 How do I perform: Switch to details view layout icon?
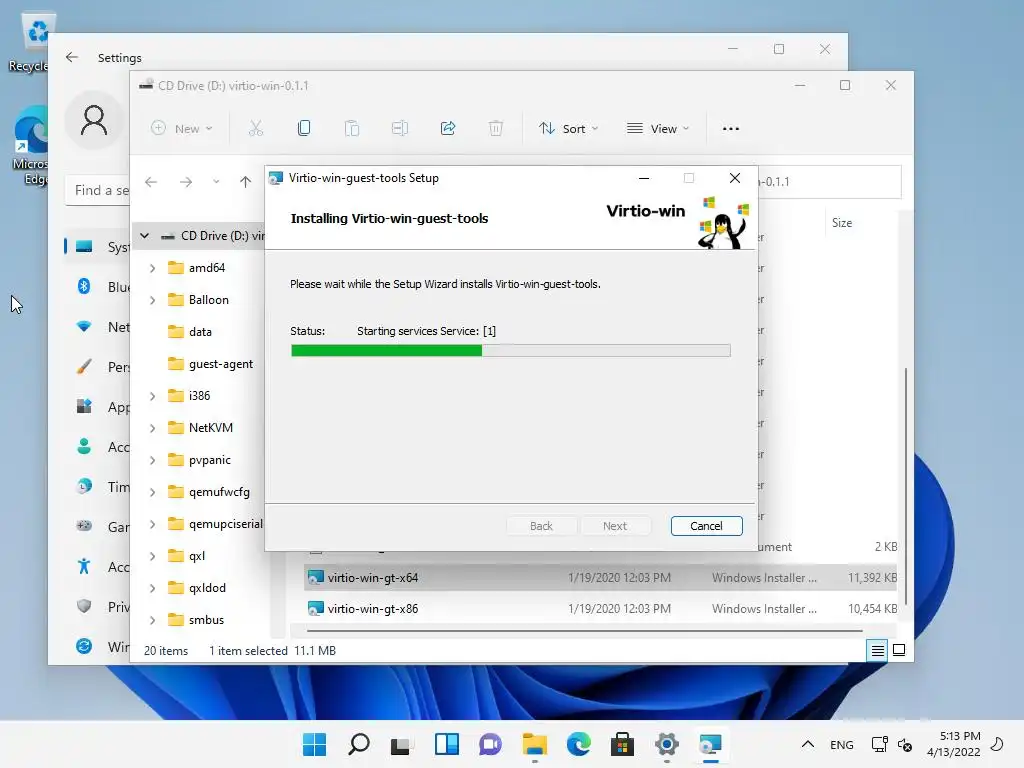[877, 650]
